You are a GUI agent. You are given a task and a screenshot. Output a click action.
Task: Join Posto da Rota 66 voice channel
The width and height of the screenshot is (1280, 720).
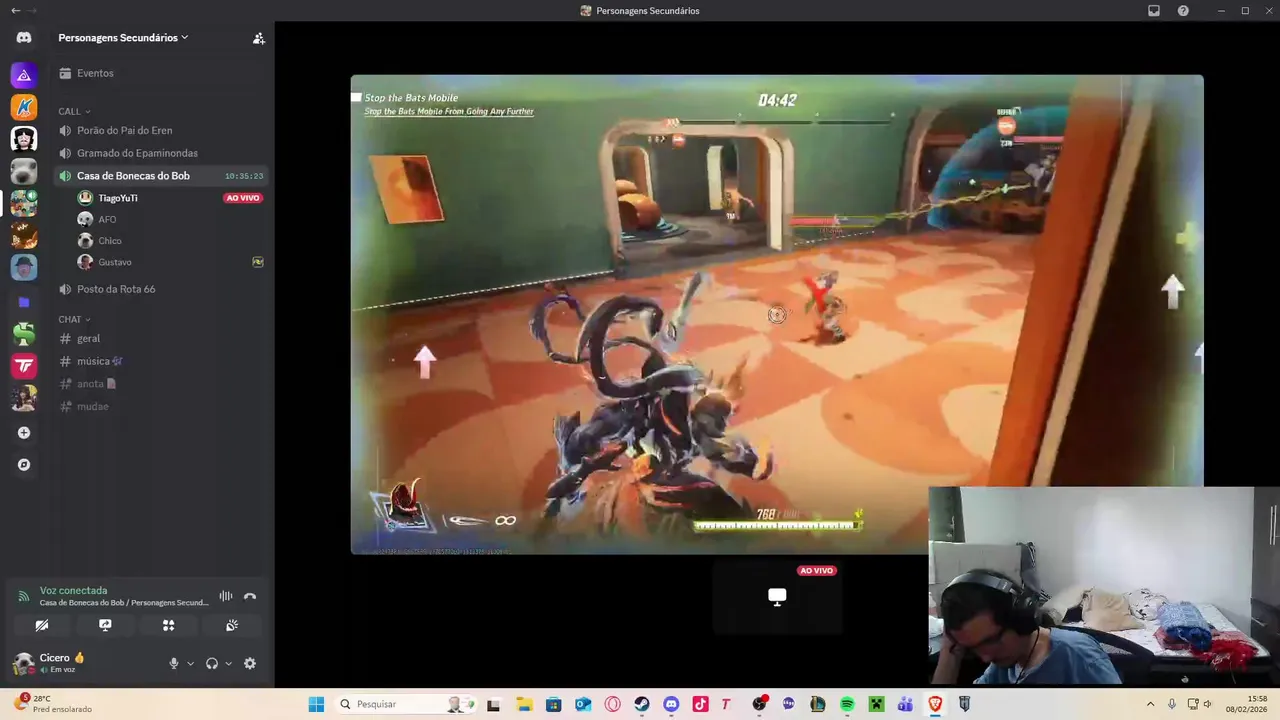coord(162,289)
